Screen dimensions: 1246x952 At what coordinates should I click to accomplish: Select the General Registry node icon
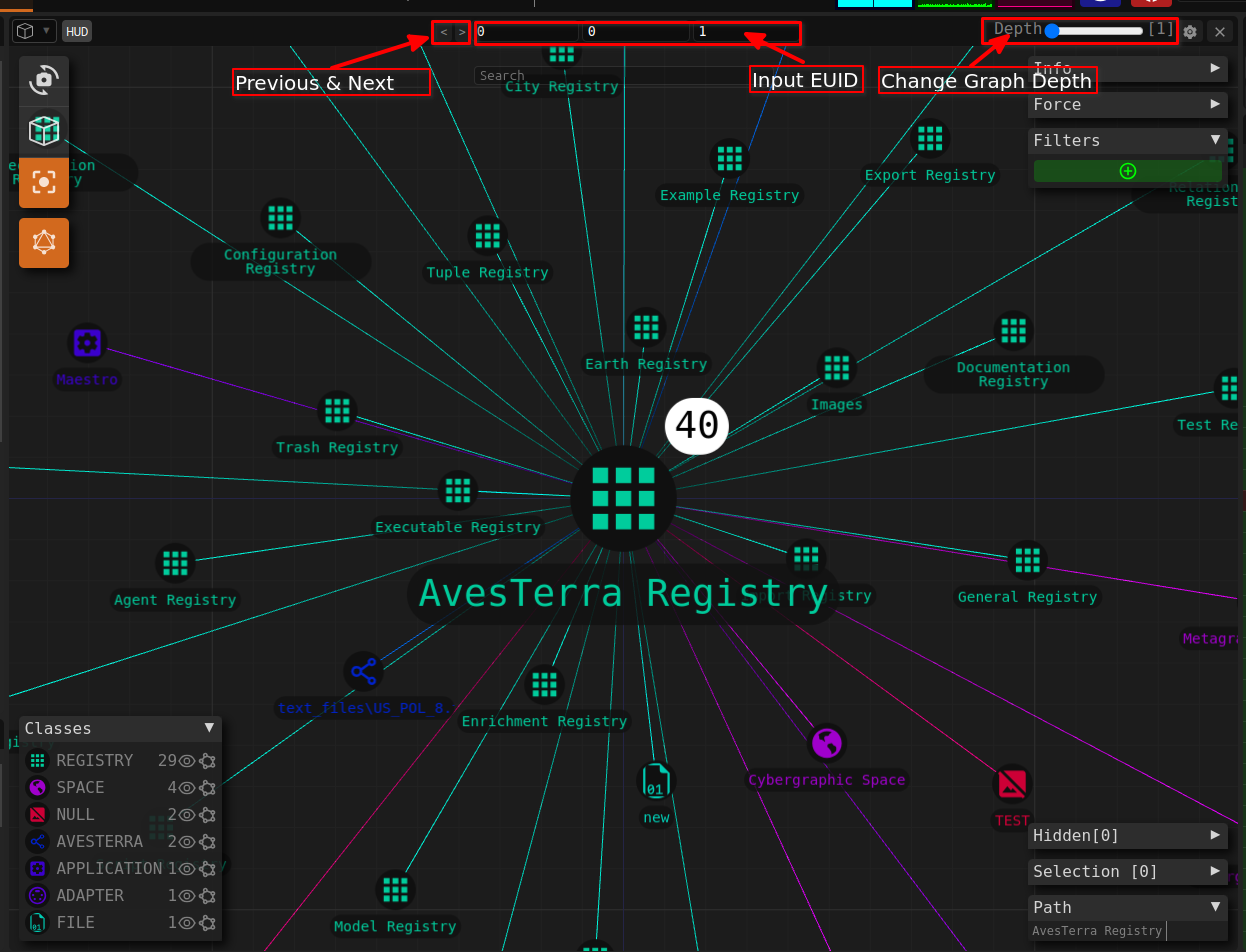click(1027, 560)
